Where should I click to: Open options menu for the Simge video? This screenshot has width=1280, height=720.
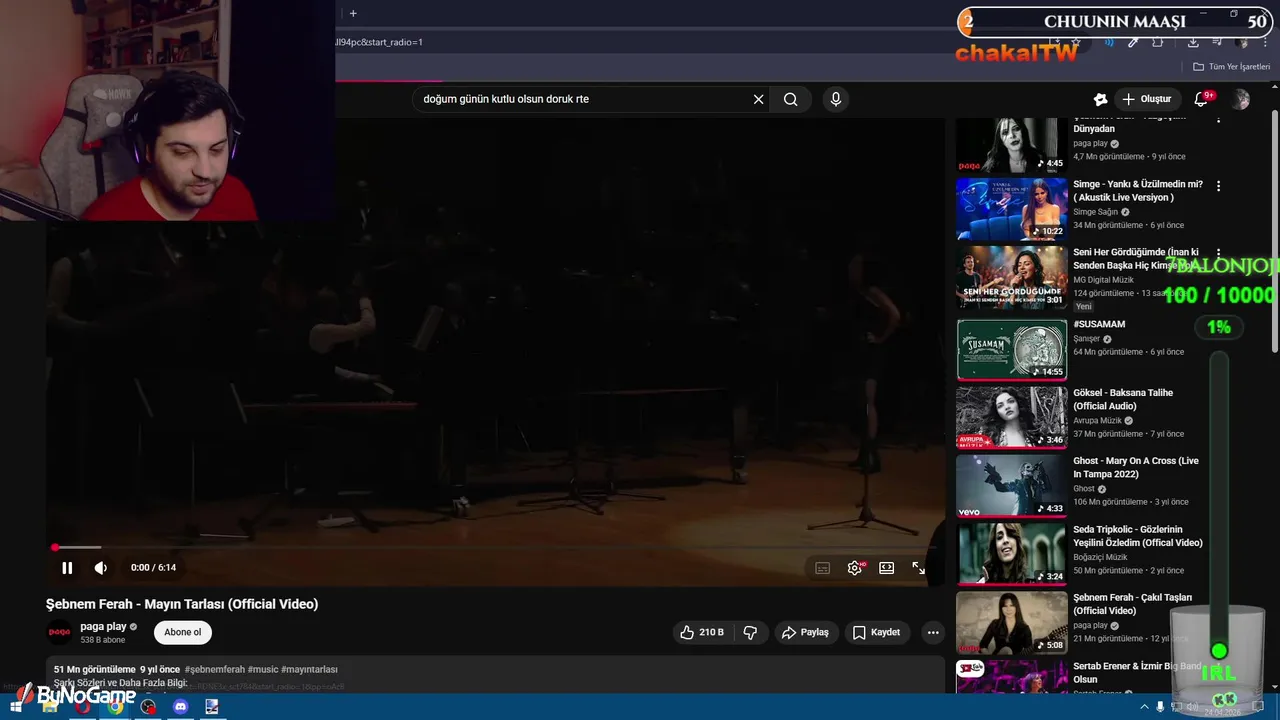[x=1218, y=186]
